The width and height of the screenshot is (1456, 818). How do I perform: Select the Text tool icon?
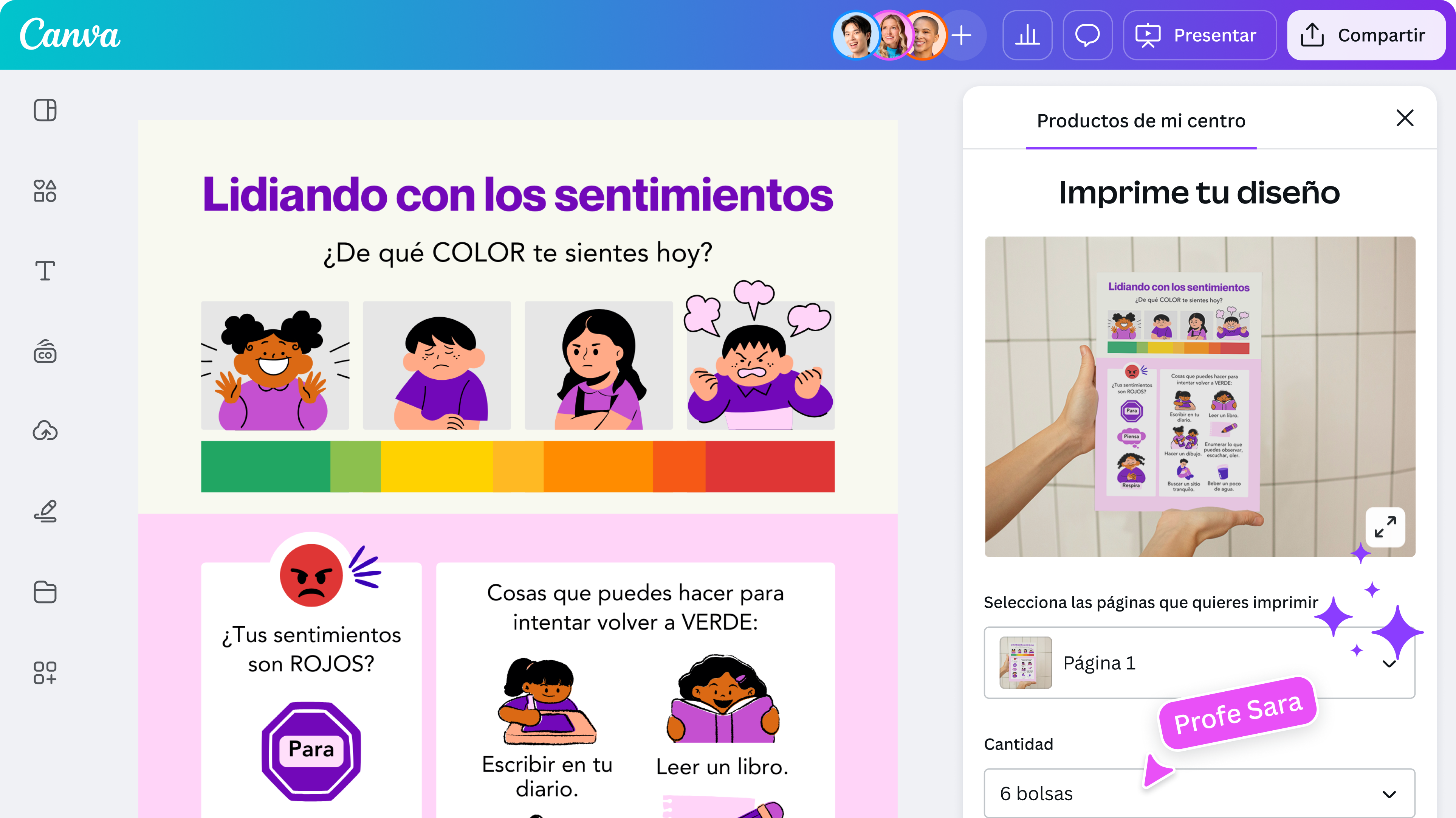point(45,271)
